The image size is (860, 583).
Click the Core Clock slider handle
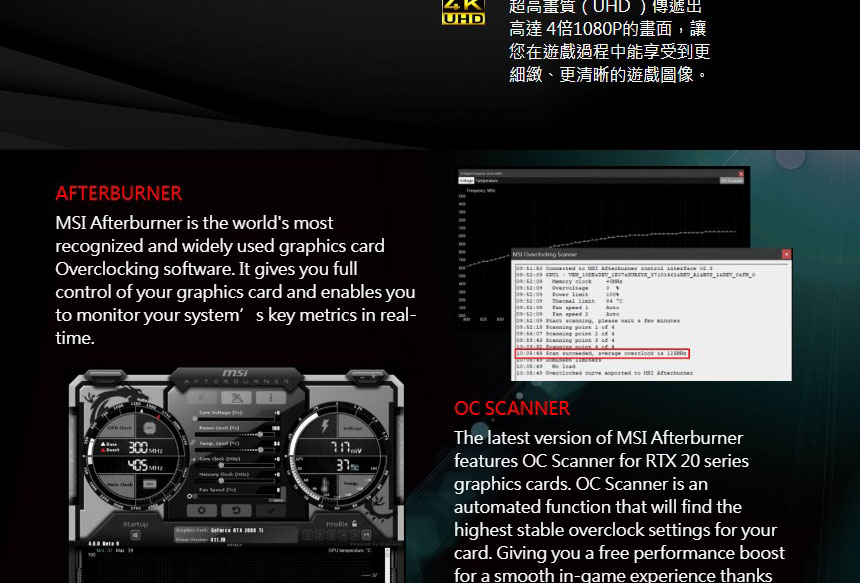(x=221, y=466)
